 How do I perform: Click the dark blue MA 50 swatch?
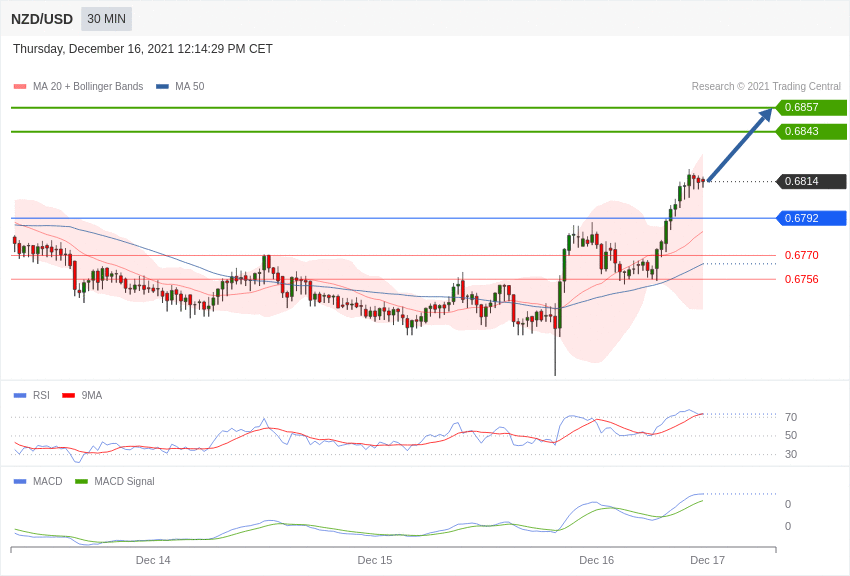click(x=162, y=87)
